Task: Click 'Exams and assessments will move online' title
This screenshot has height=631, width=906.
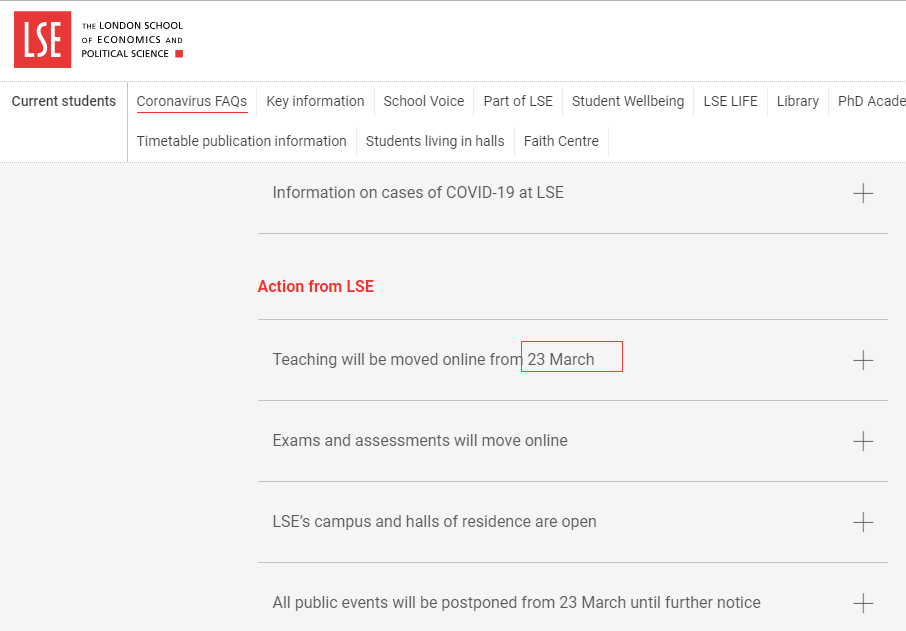Action: click(x=420, y=440)
